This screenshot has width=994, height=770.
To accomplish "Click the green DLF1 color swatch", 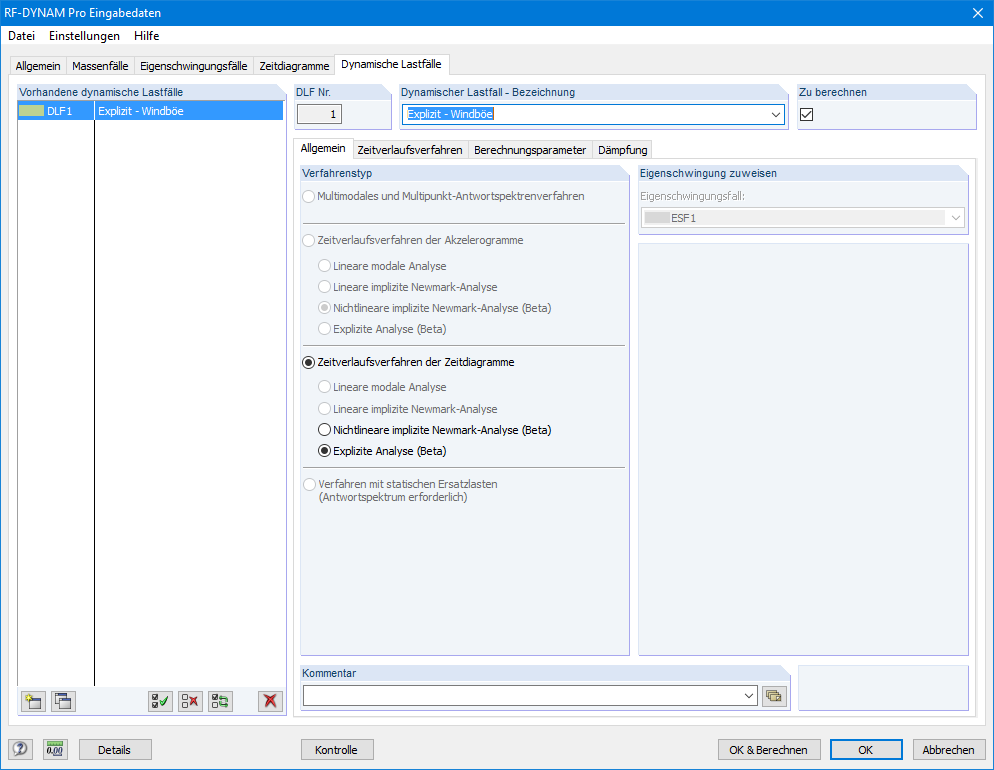I will tap(31, 111).
